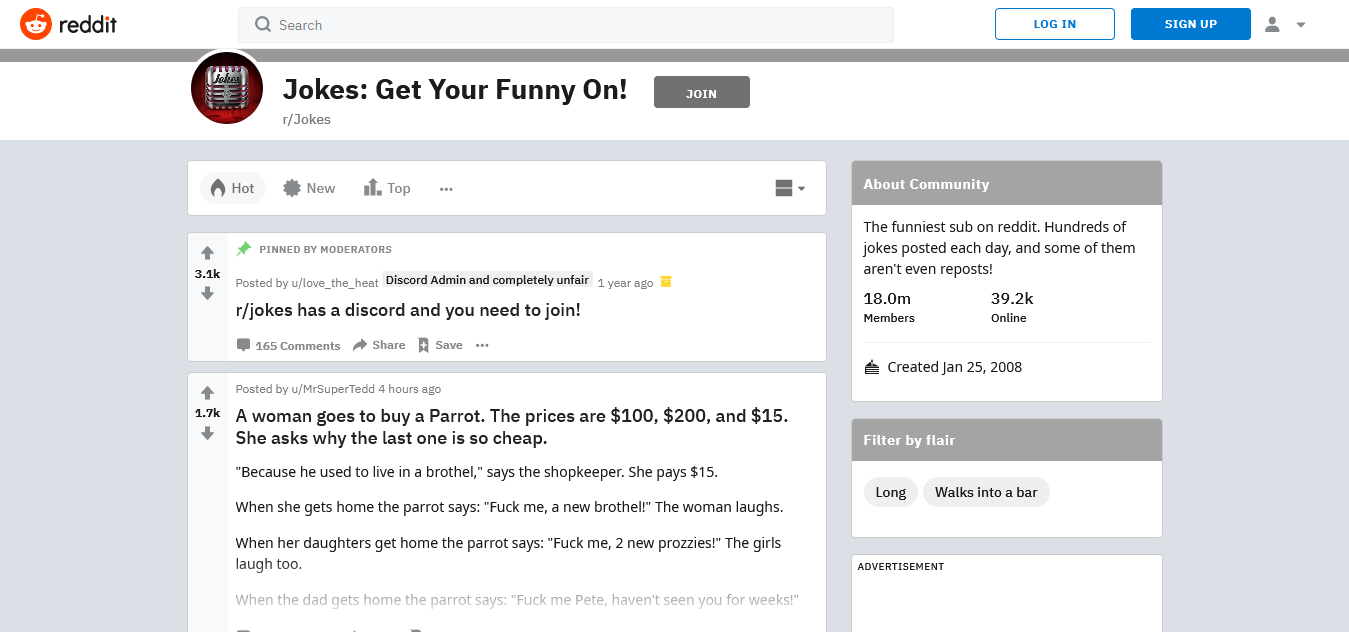The width and height of the screenshot is (1349, 632).
Task: Switch to the New sorting tab
Action: [308, 187]
